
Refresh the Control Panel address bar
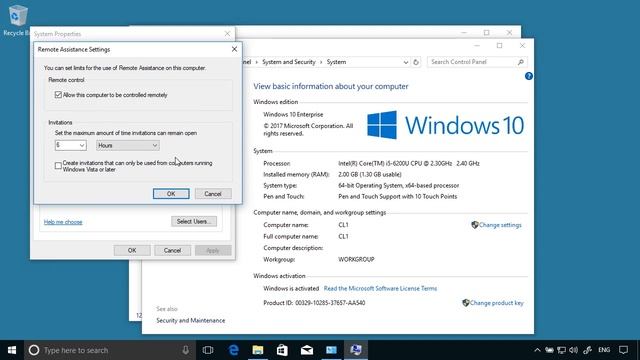tap(416, 62)
